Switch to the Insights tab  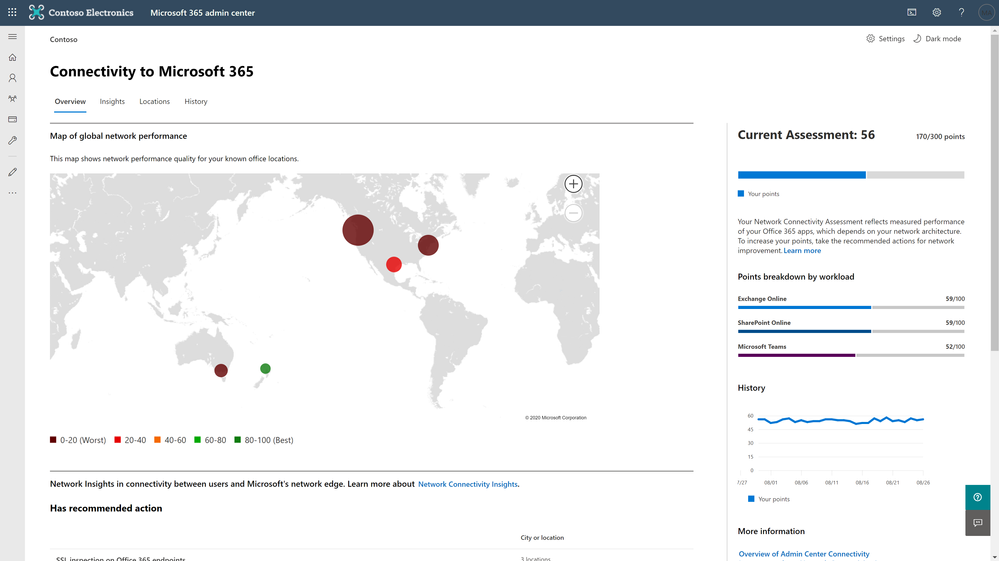112,102
